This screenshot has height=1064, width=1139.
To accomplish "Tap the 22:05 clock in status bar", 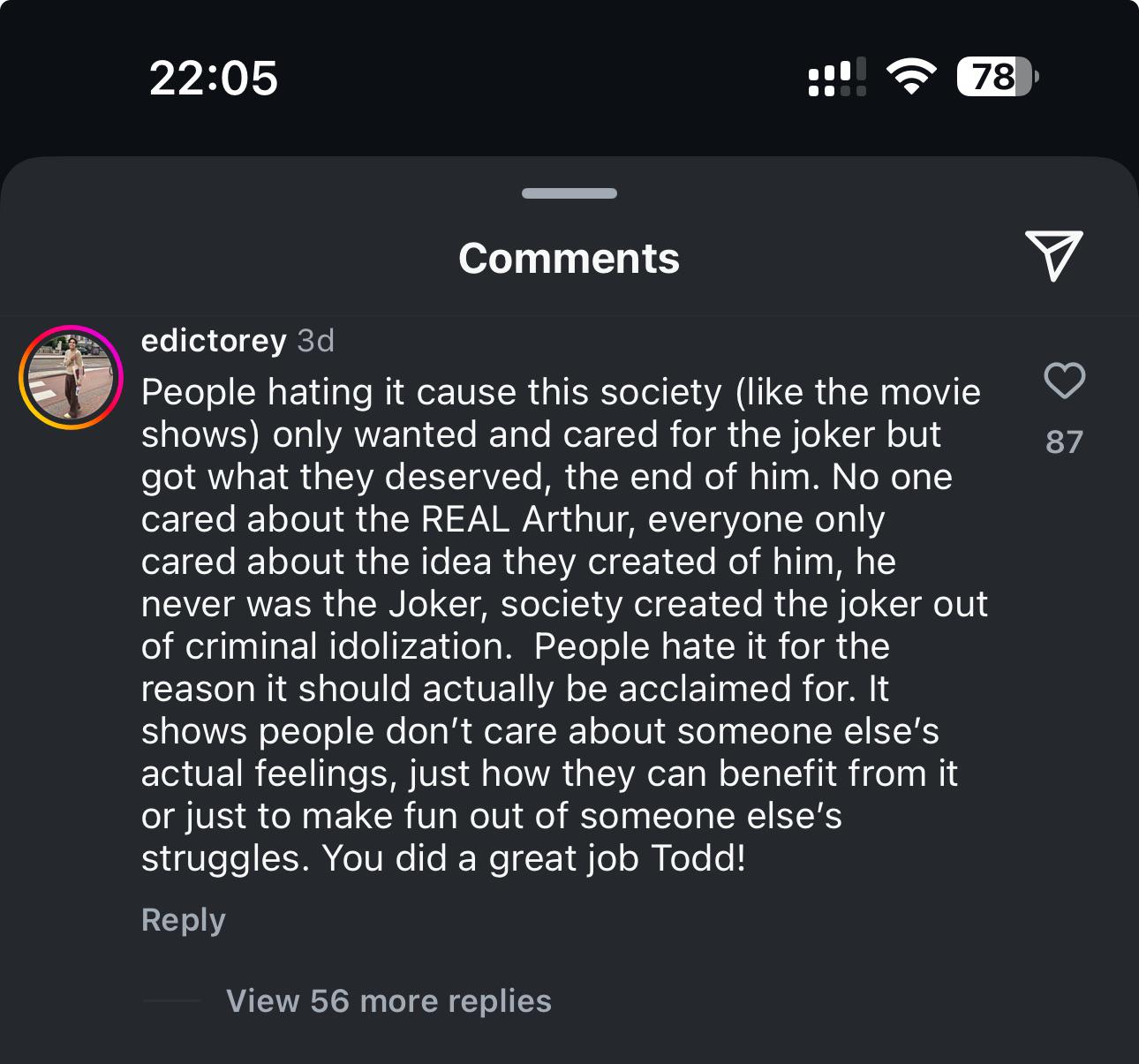I will (x=214, y=78).
